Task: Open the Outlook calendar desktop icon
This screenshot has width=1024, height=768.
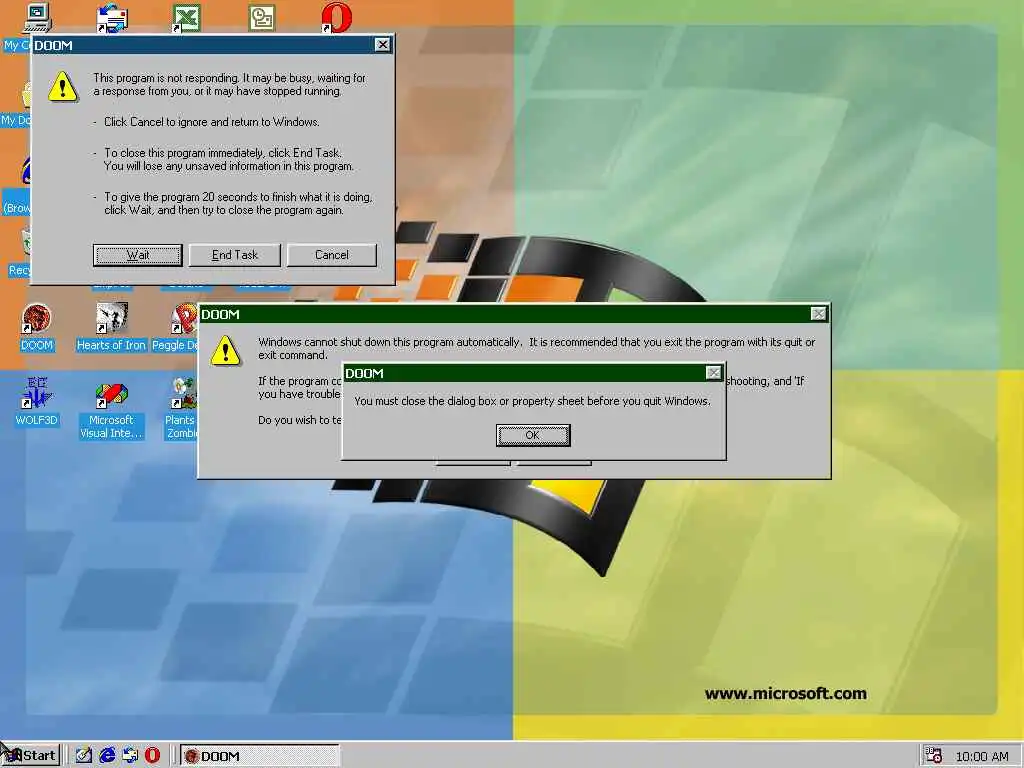Action: 261,18
